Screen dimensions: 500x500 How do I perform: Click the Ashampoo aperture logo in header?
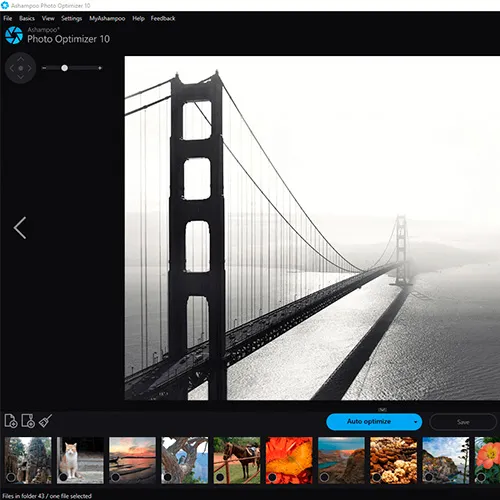(x=14, y=35)
